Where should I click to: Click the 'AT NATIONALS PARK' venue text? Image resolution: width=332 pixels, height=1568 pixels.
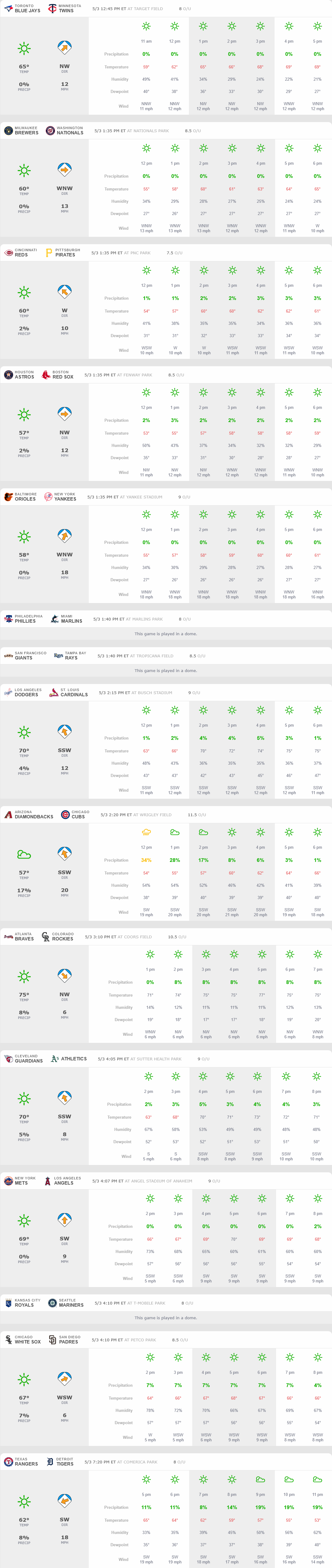pos(148,131)
